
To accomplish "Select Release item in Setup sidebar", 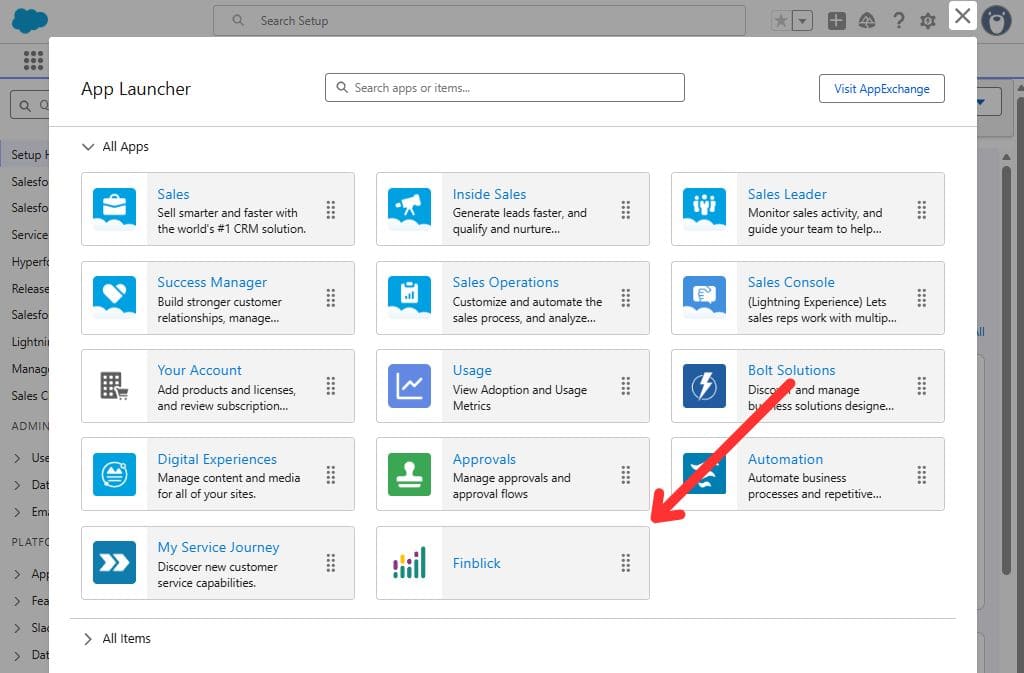I will (x=30, y=289).
